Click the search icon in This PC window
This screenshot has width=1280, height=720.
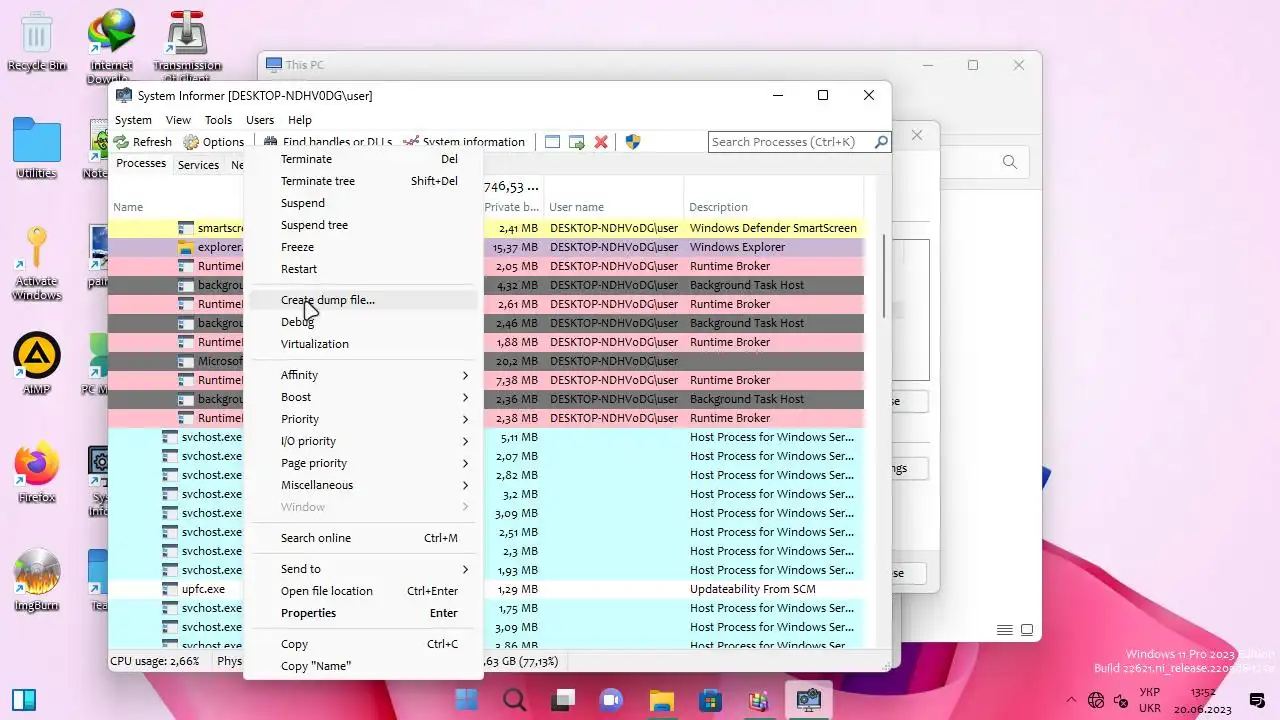tap(1010, 162)
